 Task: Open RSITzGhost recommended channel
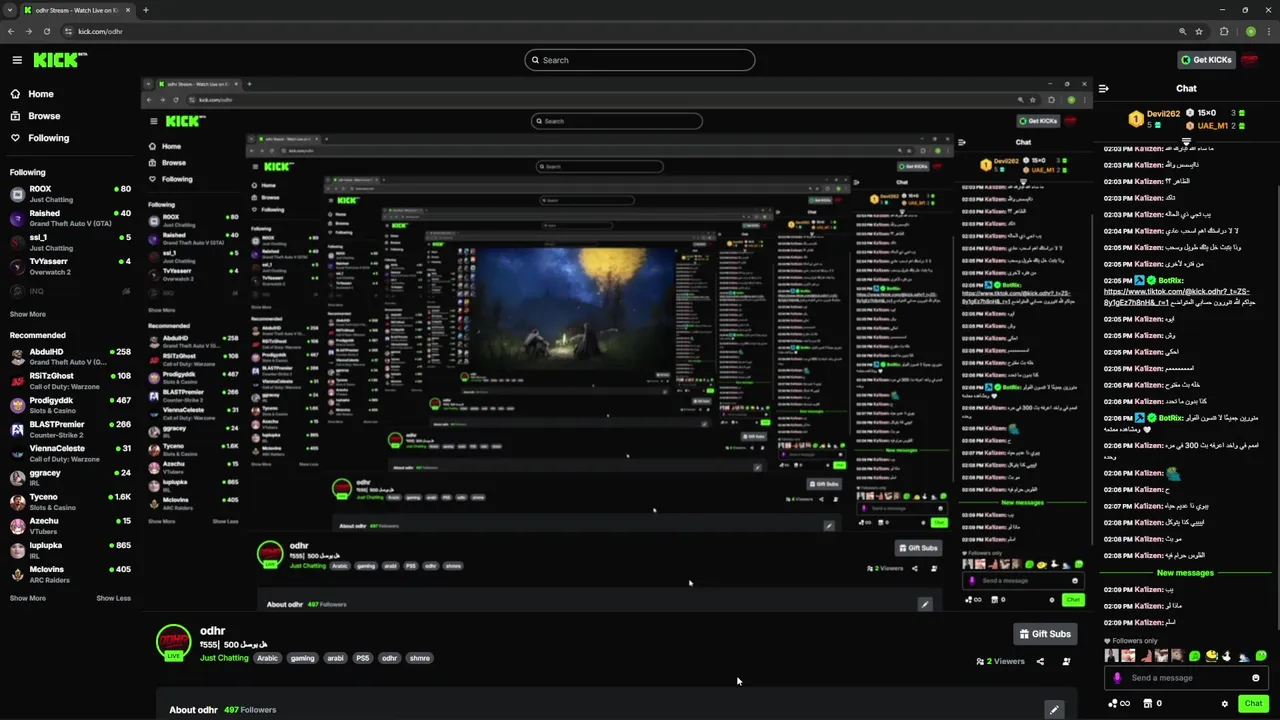pyautogui.click(x=70, y=380)
